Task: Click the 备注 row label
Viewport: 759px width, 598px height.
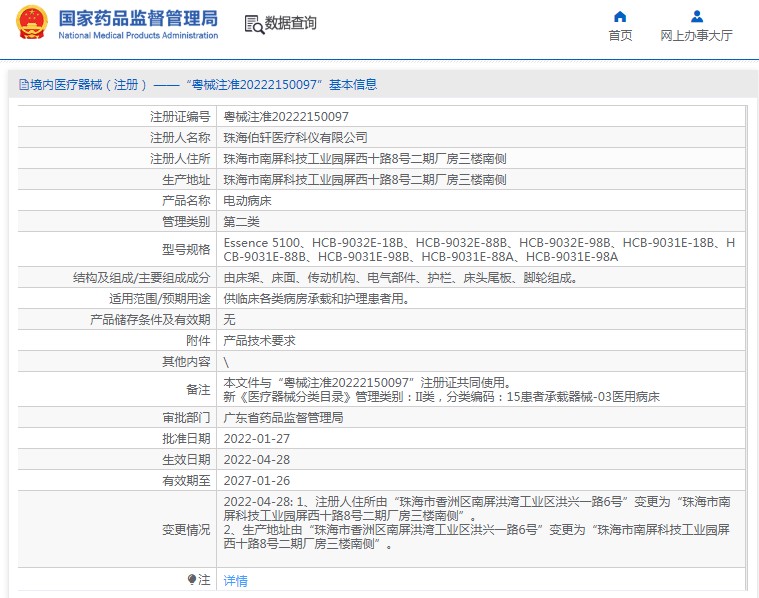Action: tap(198, 390)
